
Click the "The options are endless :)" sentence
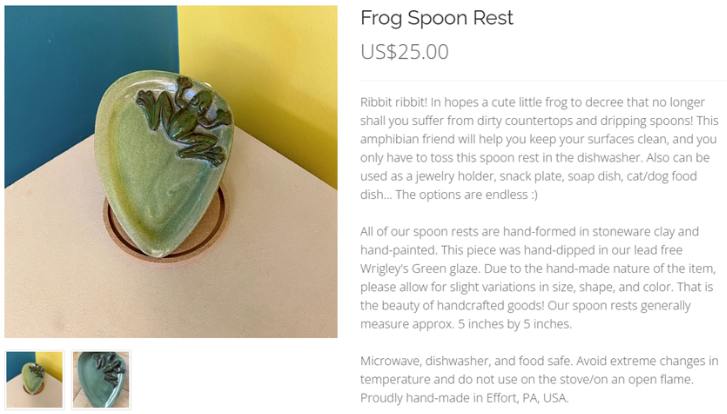pos(467,195)
